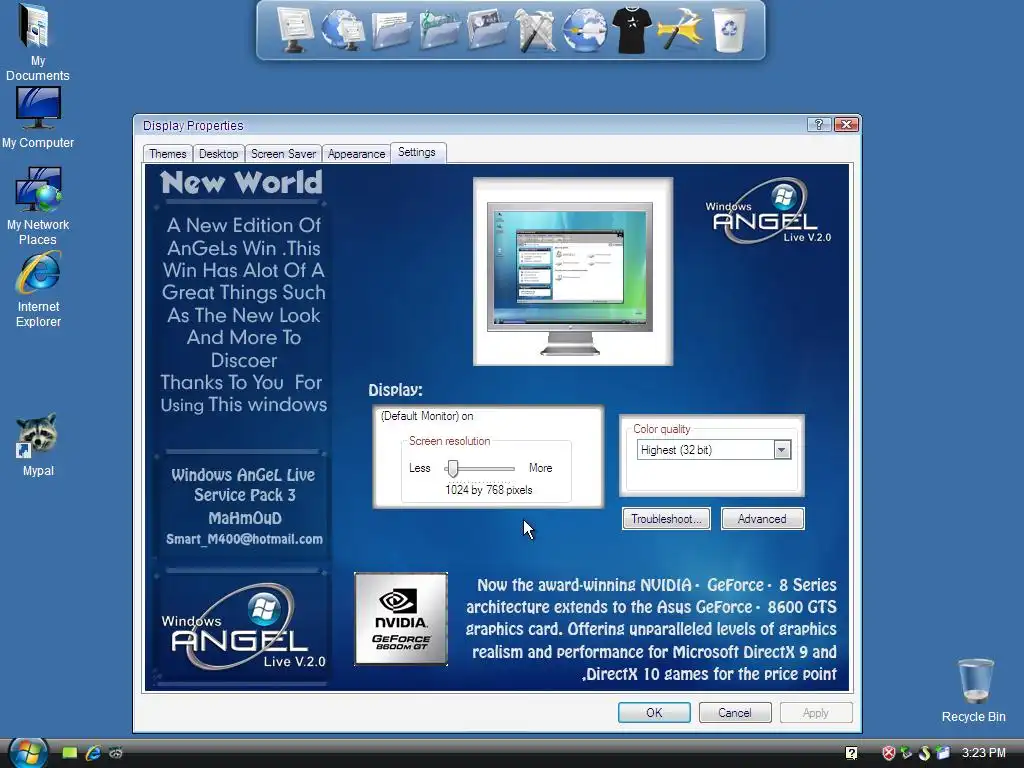The image size is (1024, 768).
Task: Open the hammer and wrench tools icon in dock
Action: coord(536,30)
